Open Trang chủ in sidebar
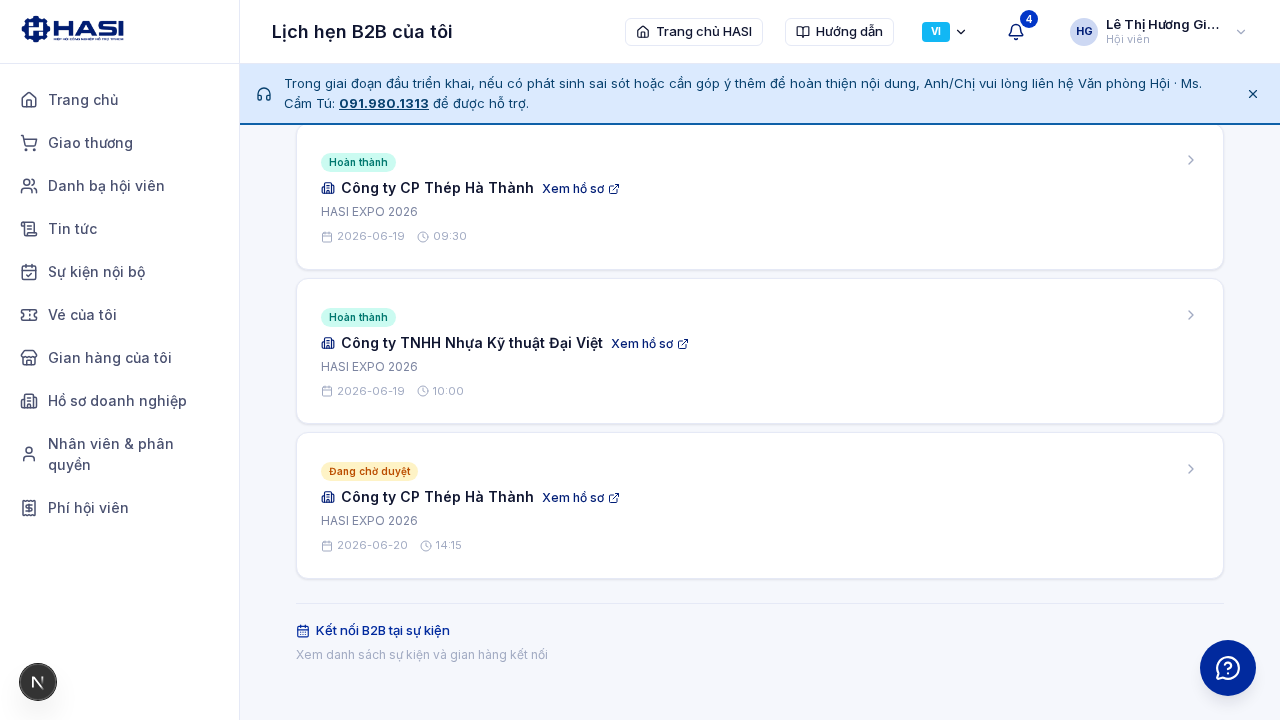This screenshot has height=720, width=1280. coord(119,100)
